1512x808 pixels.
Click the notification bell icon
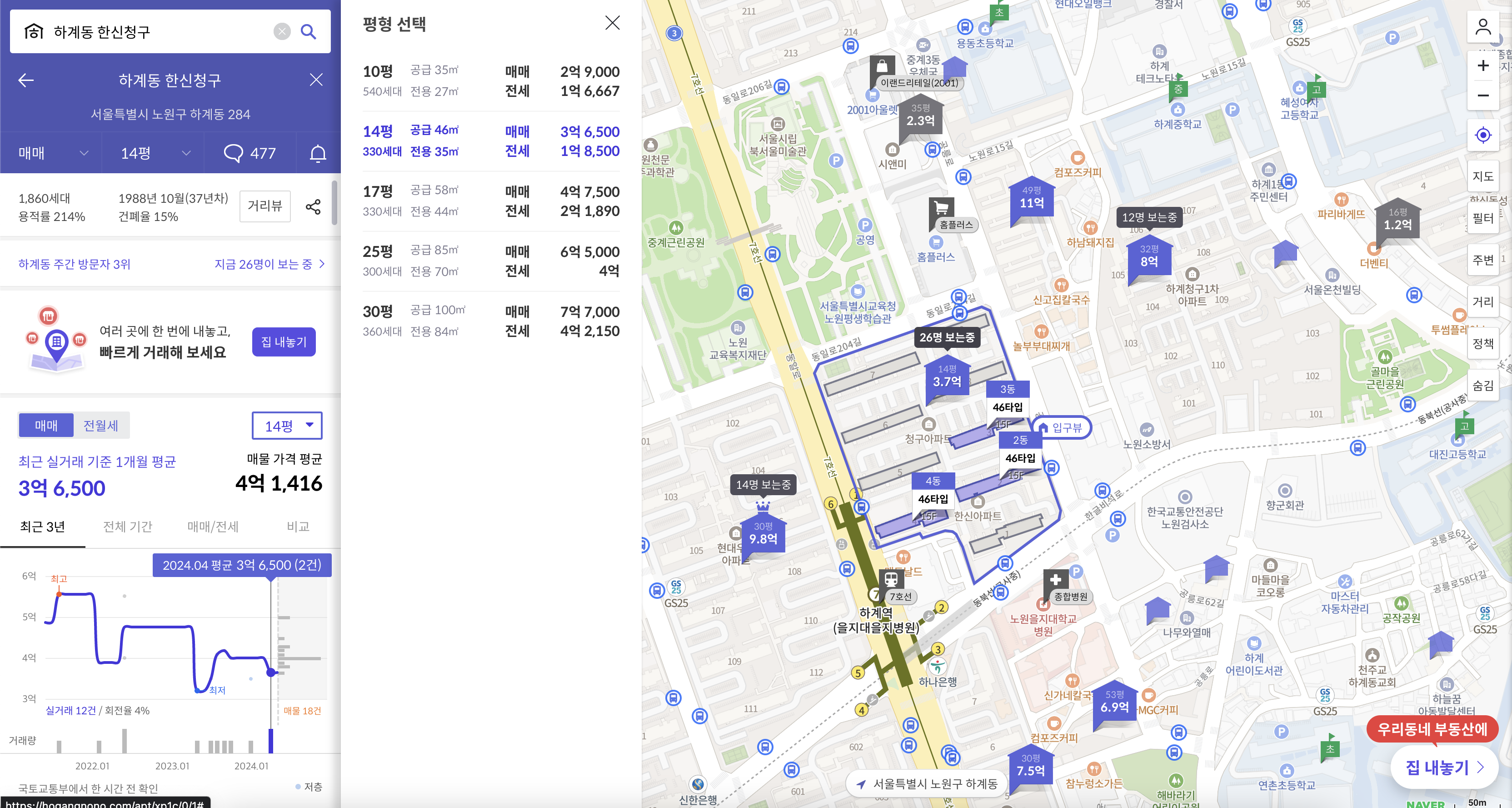click(x=318, y=153)
